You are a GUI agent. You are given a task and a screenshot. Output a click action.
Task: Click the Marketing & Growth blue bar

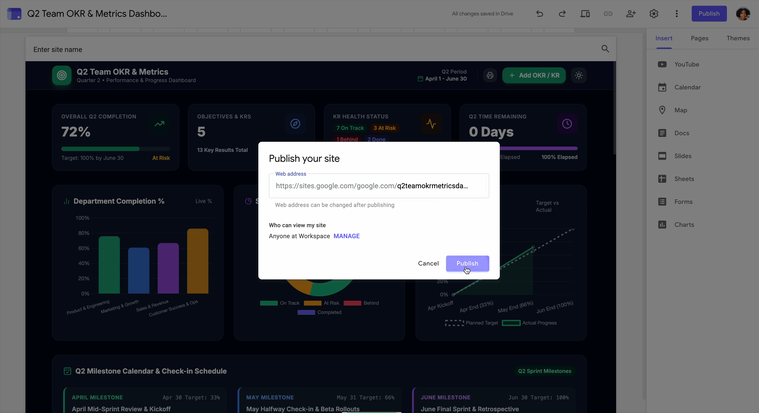[x=138, y=271]
